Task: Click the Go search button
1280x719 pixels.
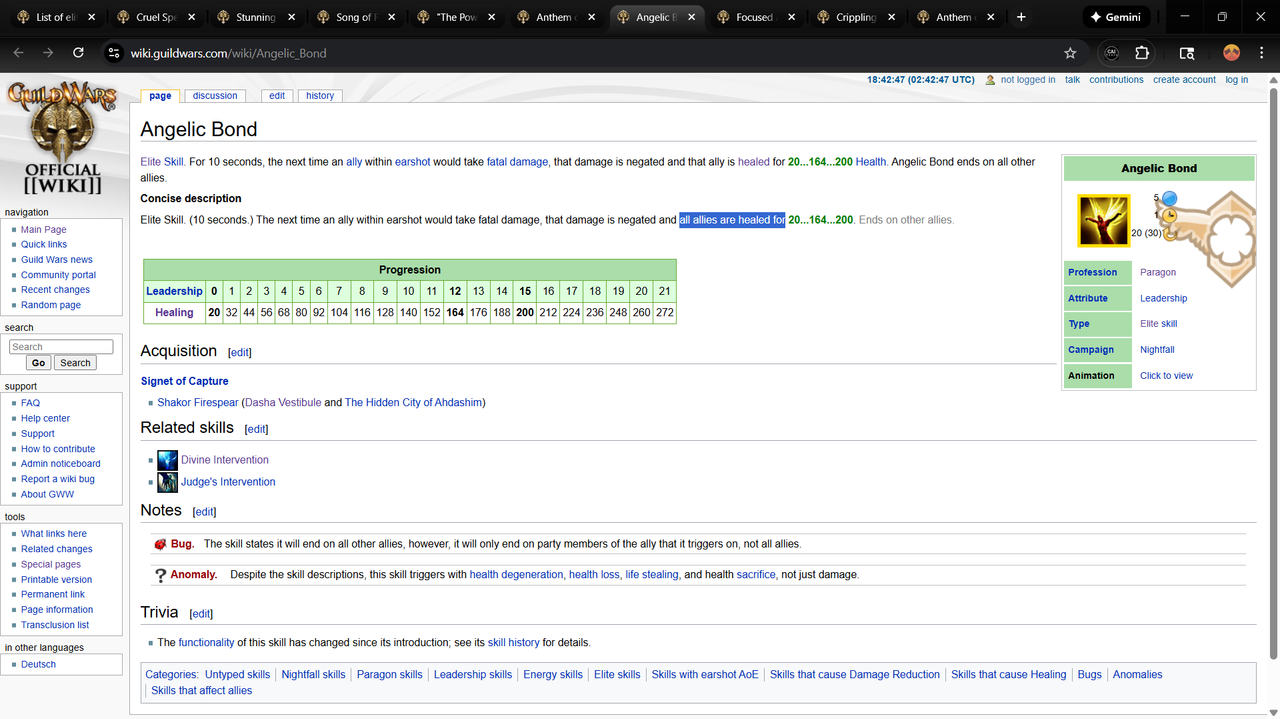Action: (38, 363)
